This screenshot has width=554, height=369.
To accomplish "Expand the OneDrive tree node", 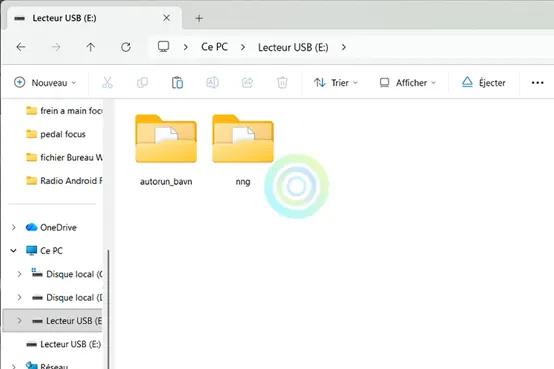I will click(13, 227).
